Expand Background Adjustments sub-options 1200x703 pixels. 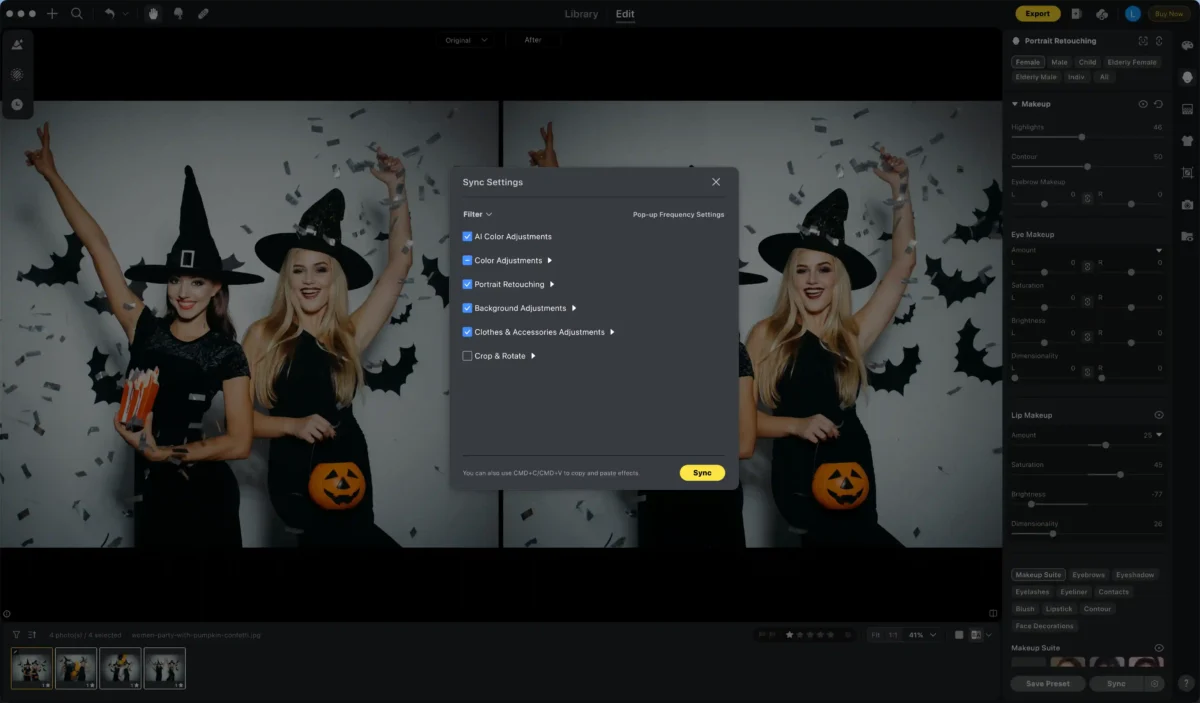tap(574, 308)
